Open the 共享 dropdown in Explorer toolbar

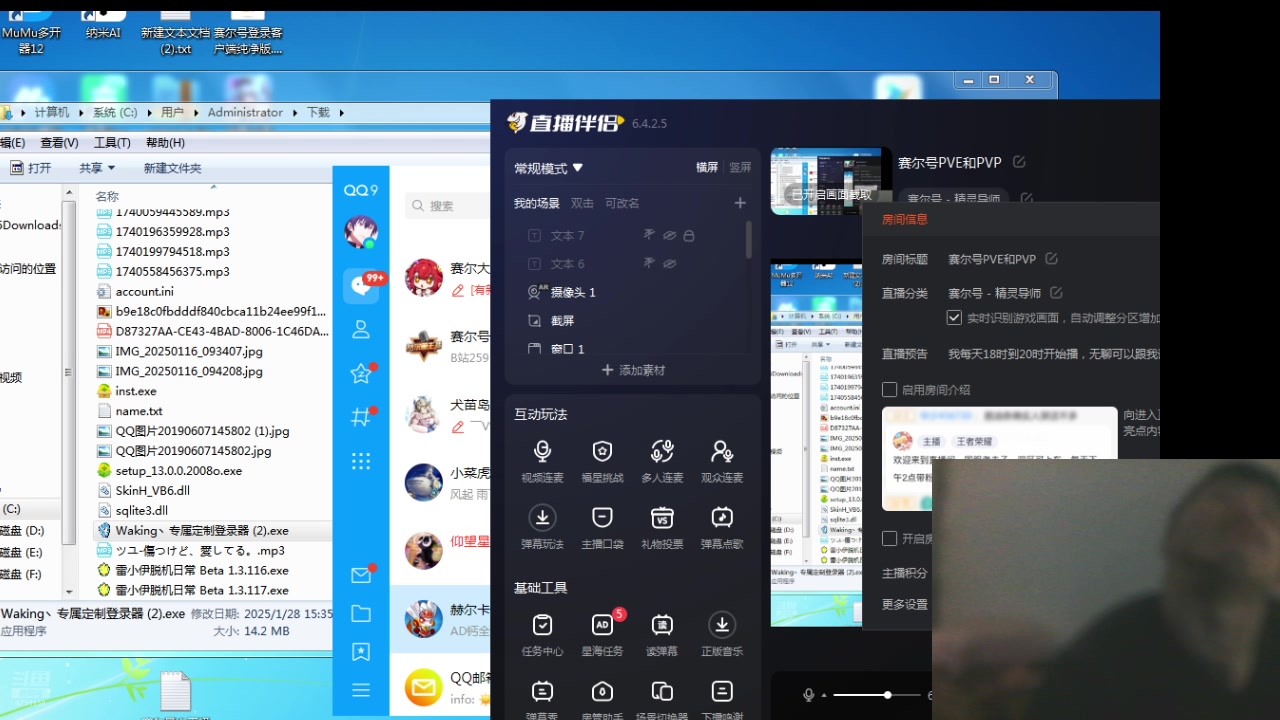[97, 168]
